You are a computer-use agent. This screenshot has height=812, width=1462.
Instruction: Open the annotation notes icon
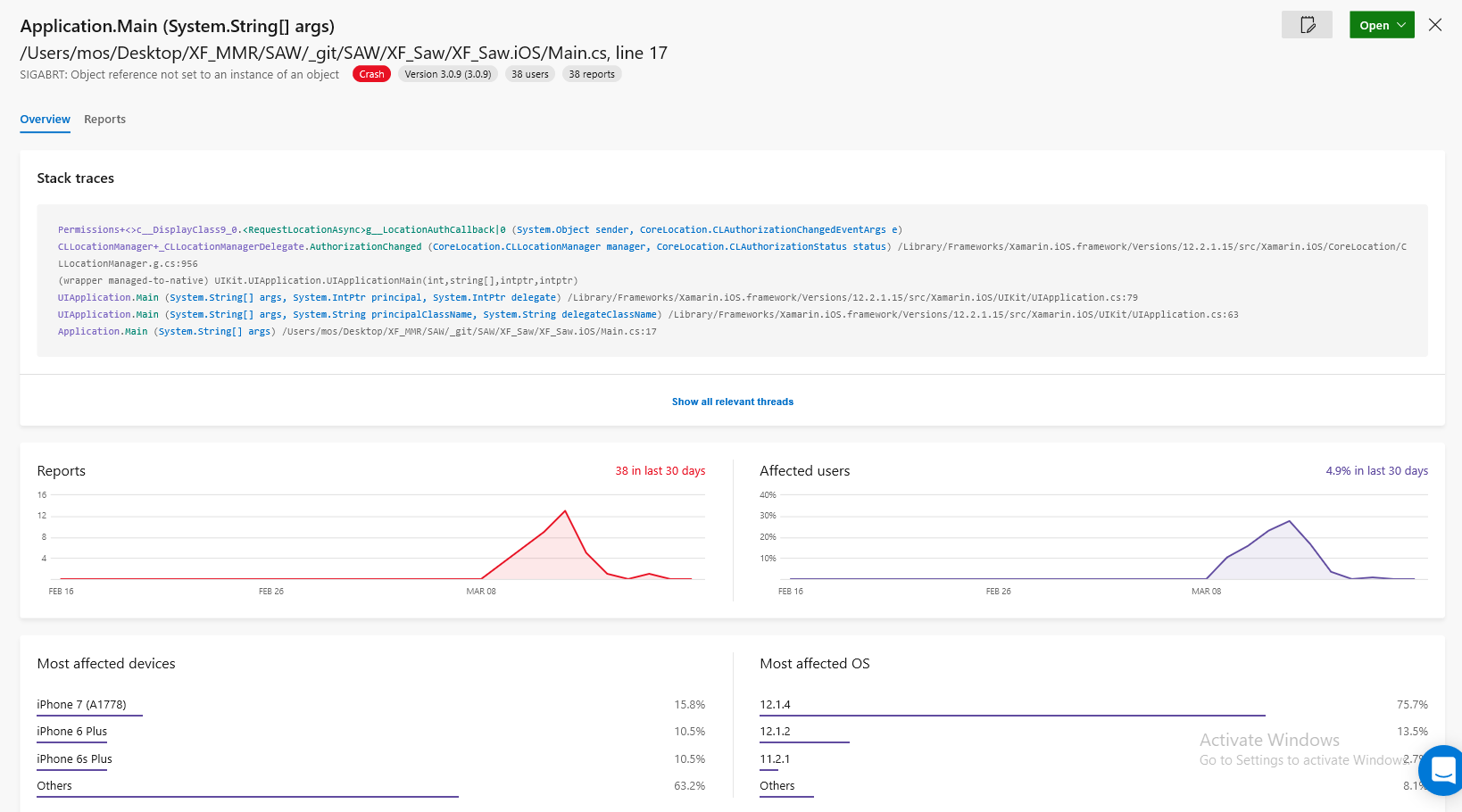pyautogui.click(x=1306, y=25)
